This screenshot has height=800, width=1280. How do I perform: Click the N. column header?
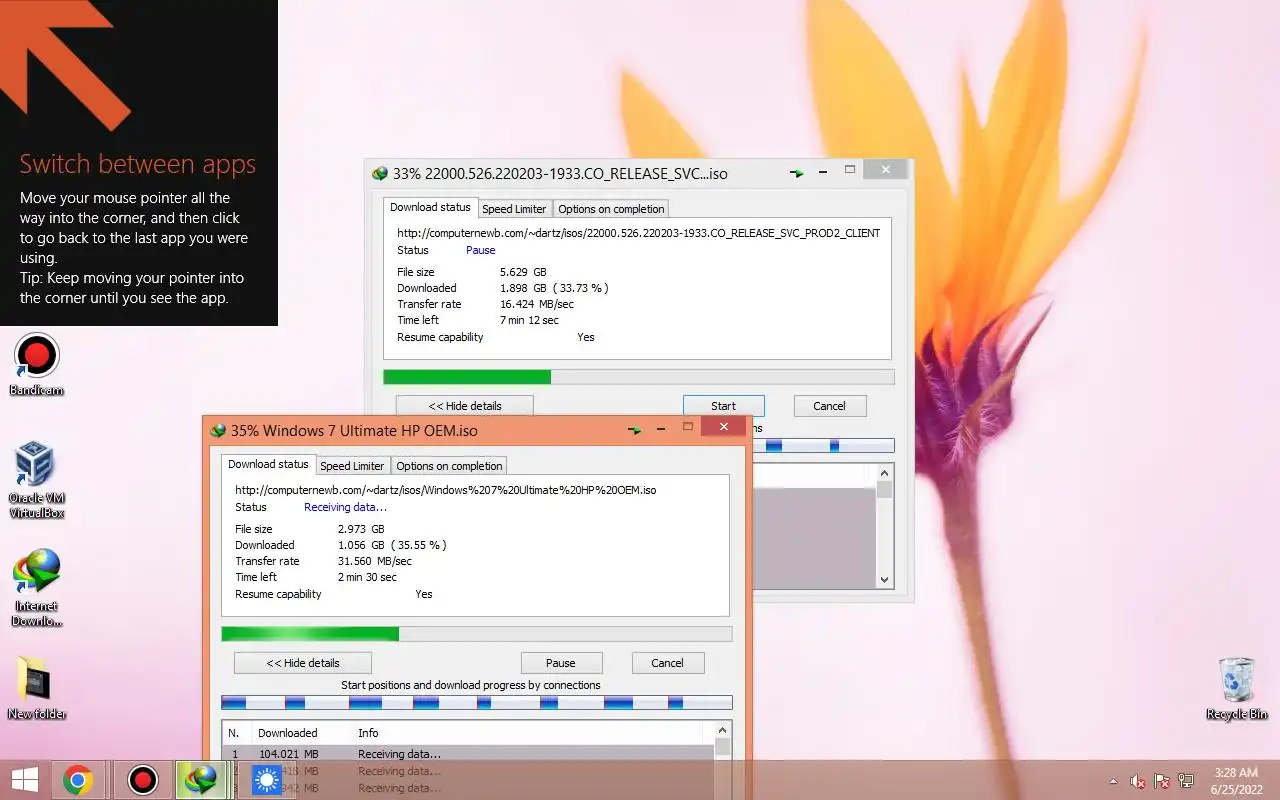[x=236, y=733]
